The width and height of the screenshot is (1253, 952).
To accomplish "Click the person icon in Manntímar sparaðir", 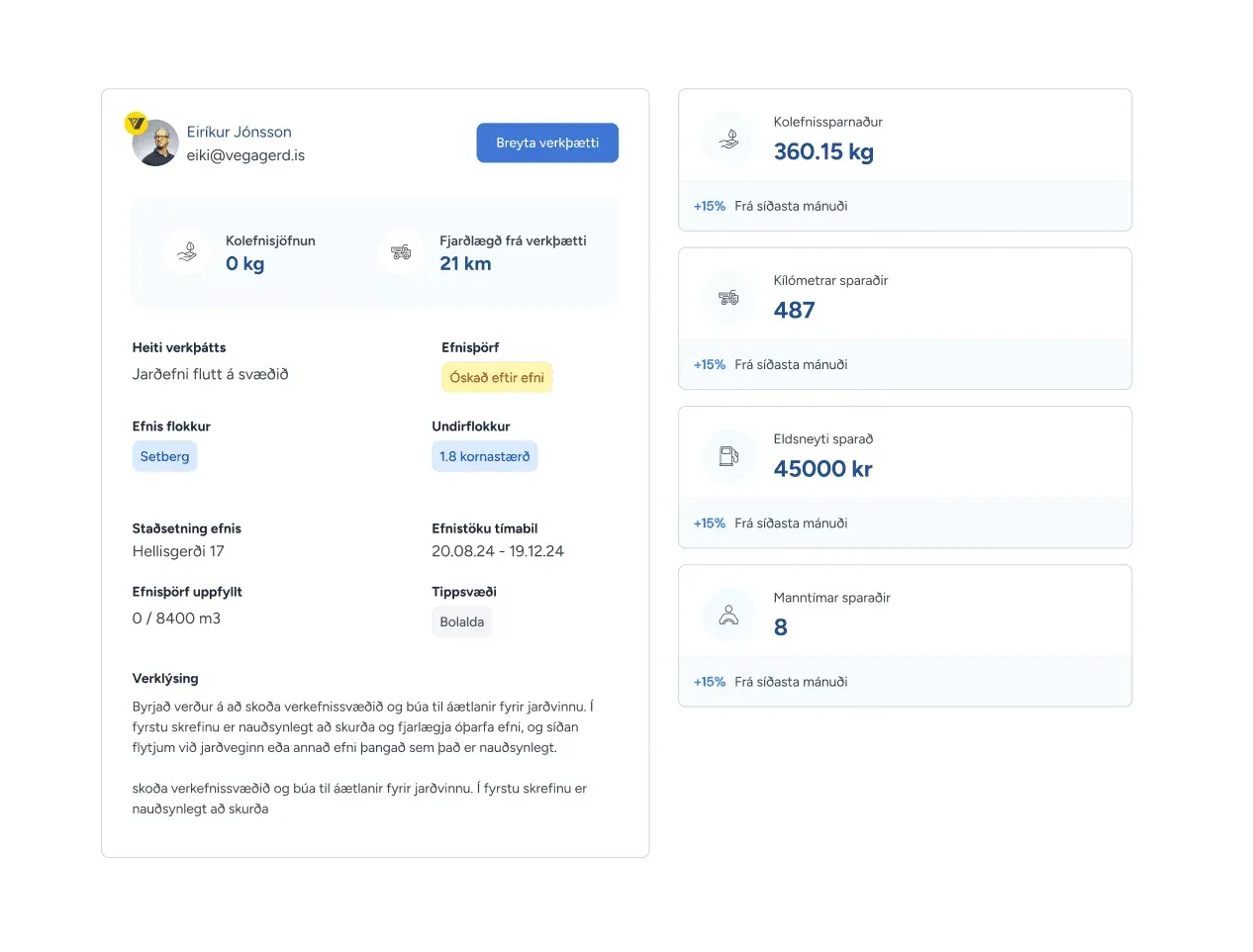I will (x=729, y=616).
